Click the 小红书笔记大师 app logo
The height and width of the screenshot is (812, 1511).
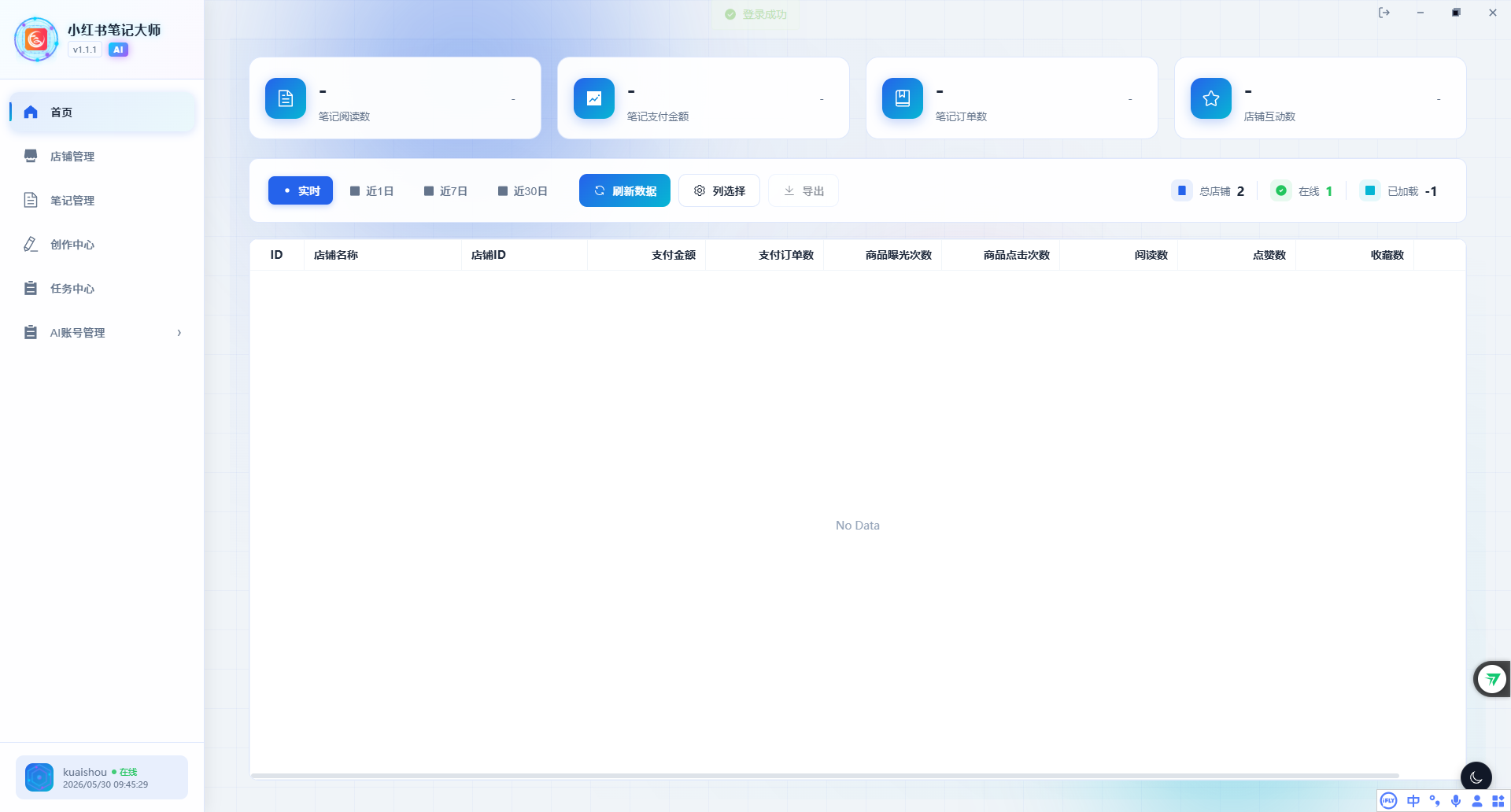tap(36, 39)
